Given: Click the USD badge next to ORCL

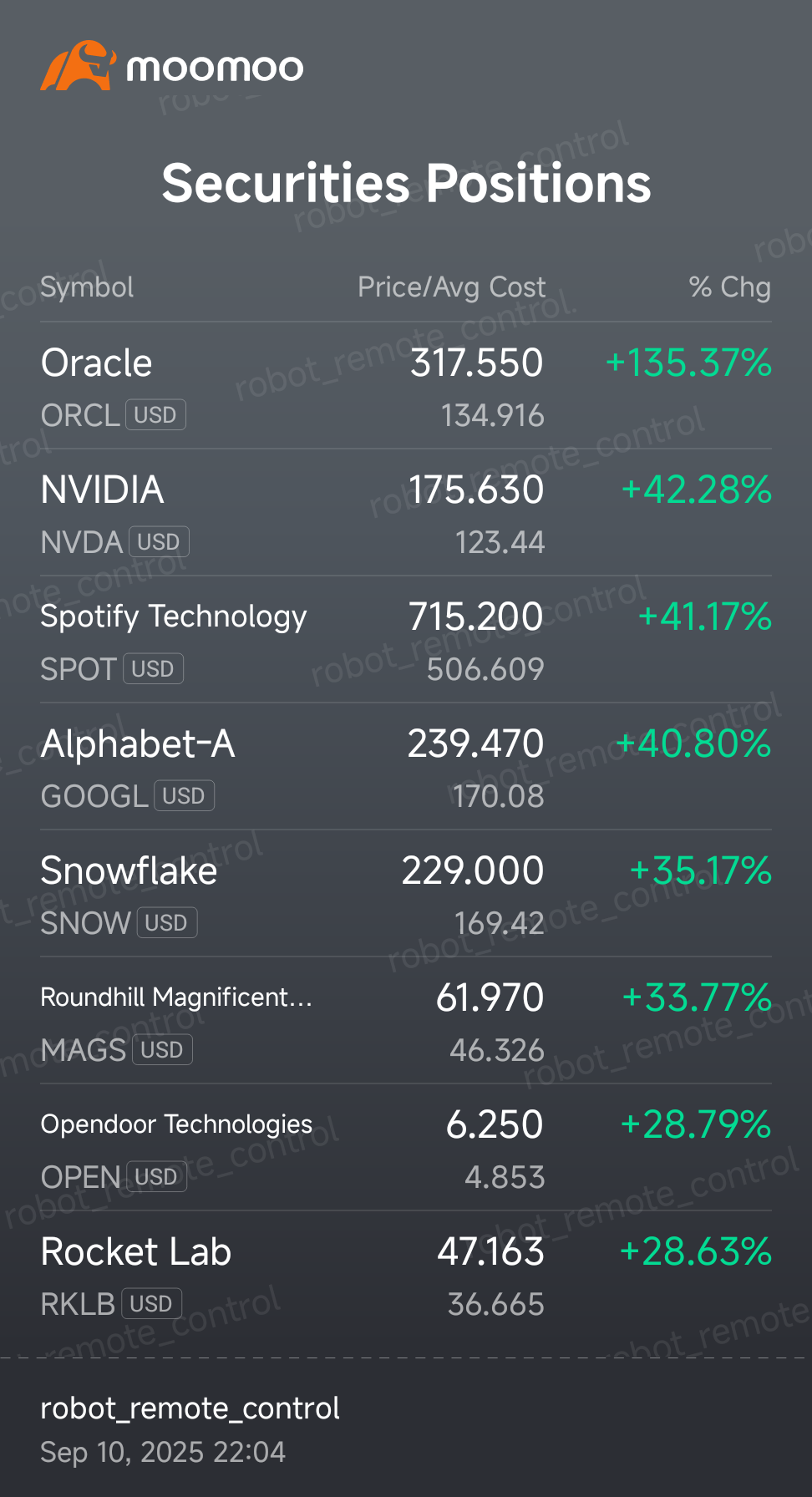Looking at the screenshot, I should (x=155, y=415).
